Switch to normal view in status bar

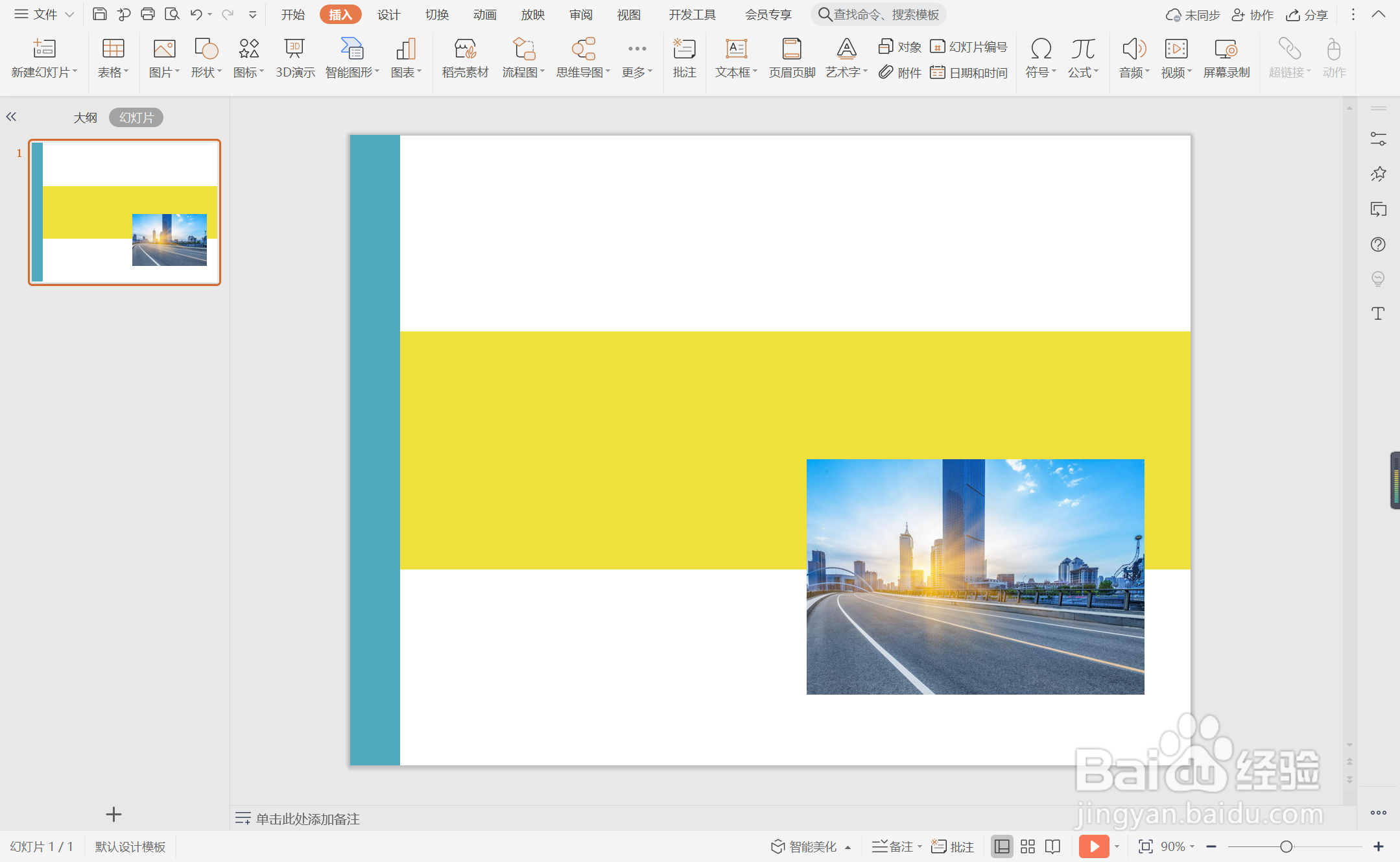(1002, 846)
